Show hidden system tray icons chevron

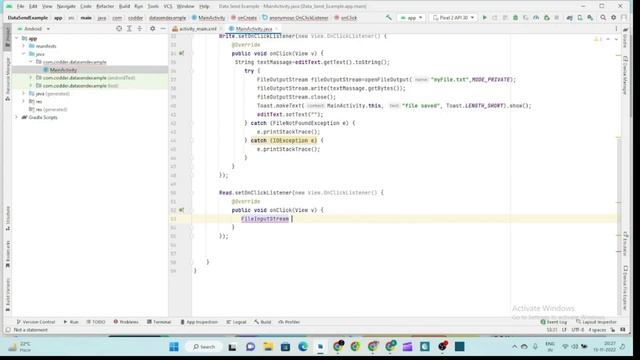(x=514, y=347)
